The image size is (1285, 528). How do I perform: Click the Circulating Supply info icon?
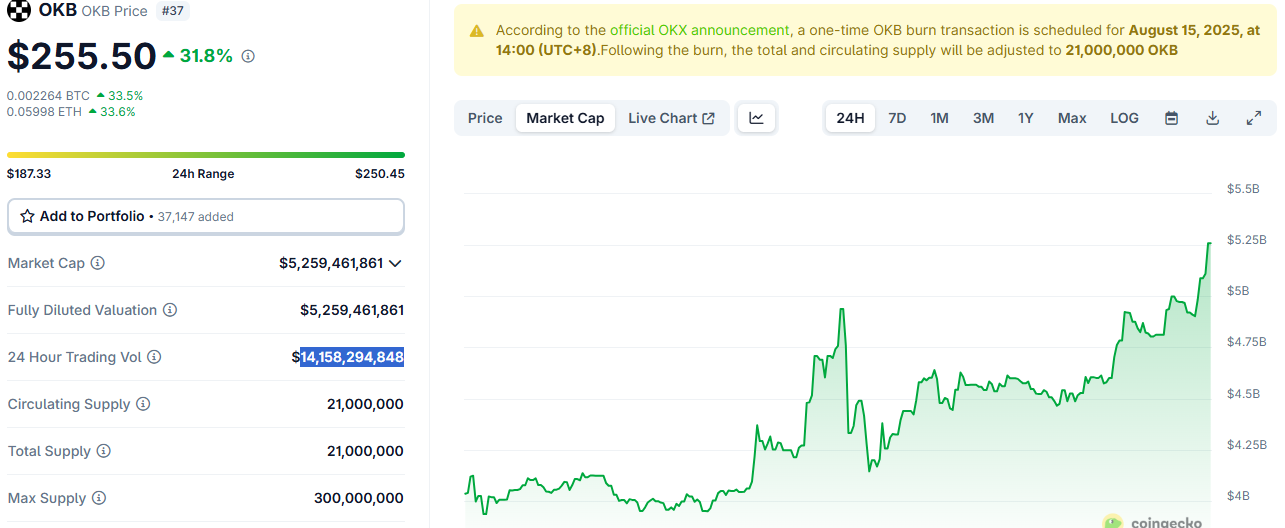tap(143, 404)
